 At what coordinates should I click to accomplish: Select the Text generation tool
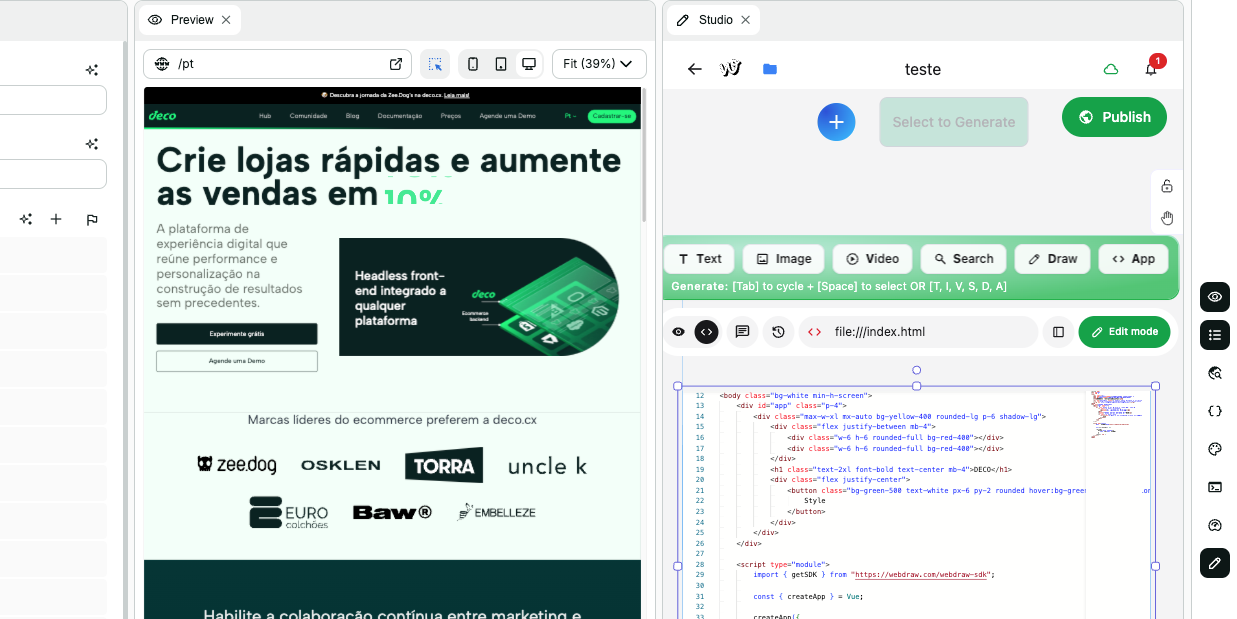tap(698, 258)
